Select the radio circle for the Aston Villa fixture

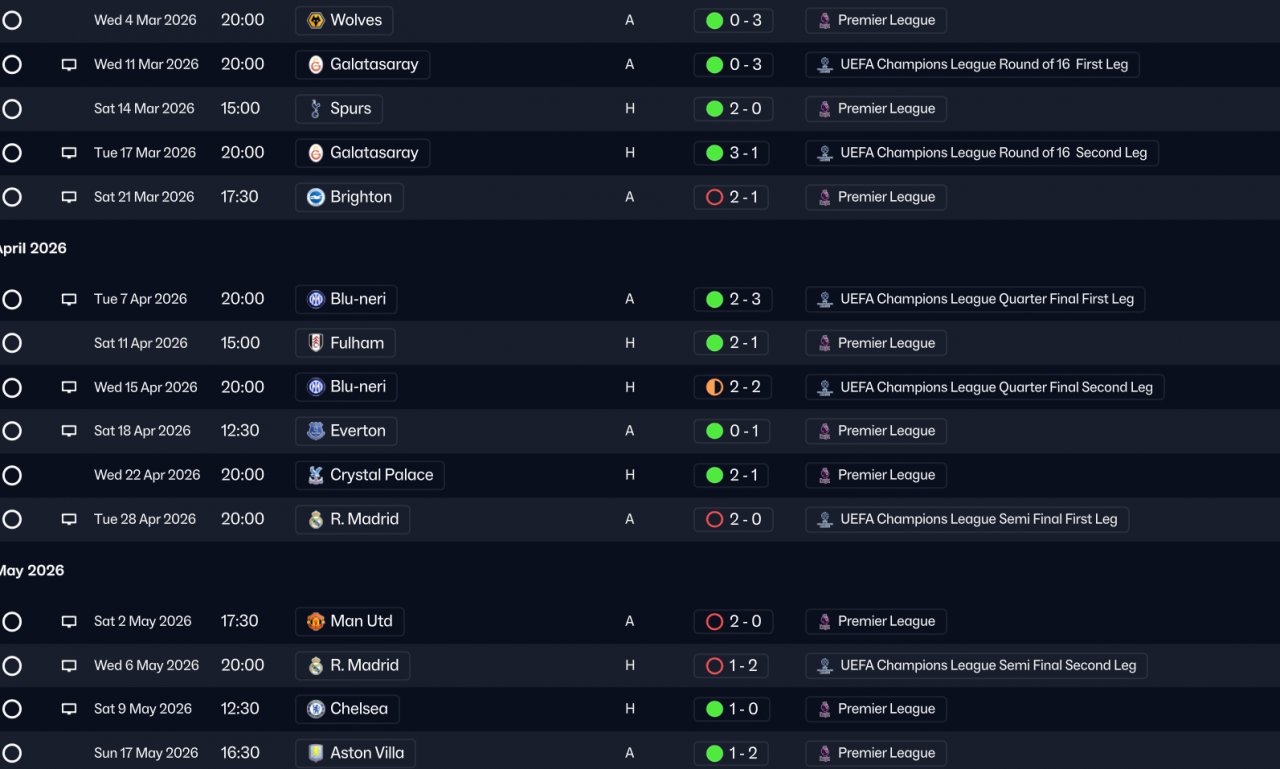click(x=12, y=753)
